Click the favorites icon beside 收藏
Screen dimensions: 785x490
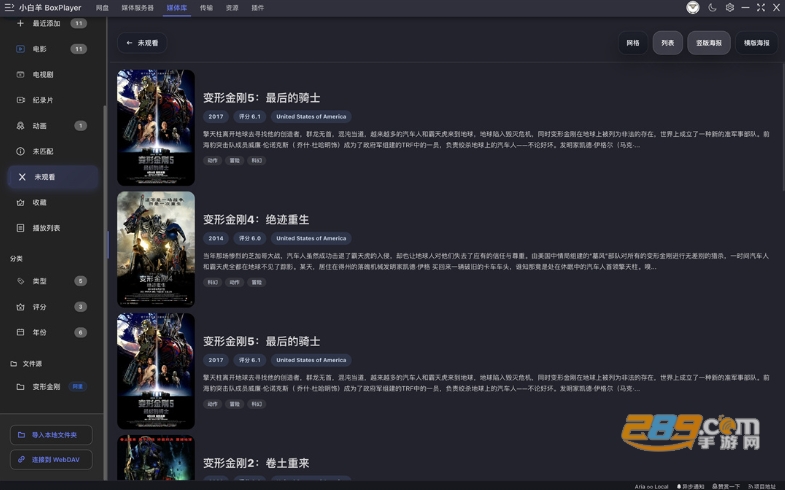pyautogui.click(x=20, y=202)
